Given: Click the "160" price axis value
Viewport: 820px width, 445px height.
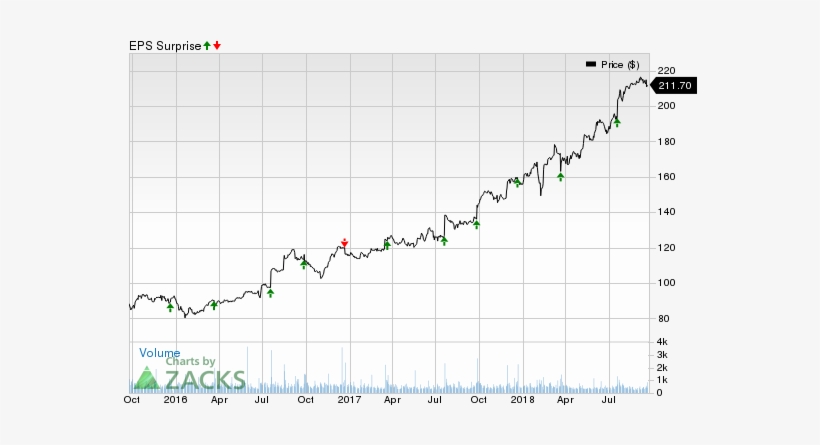Looking at the screenshot, I should 666,177.
